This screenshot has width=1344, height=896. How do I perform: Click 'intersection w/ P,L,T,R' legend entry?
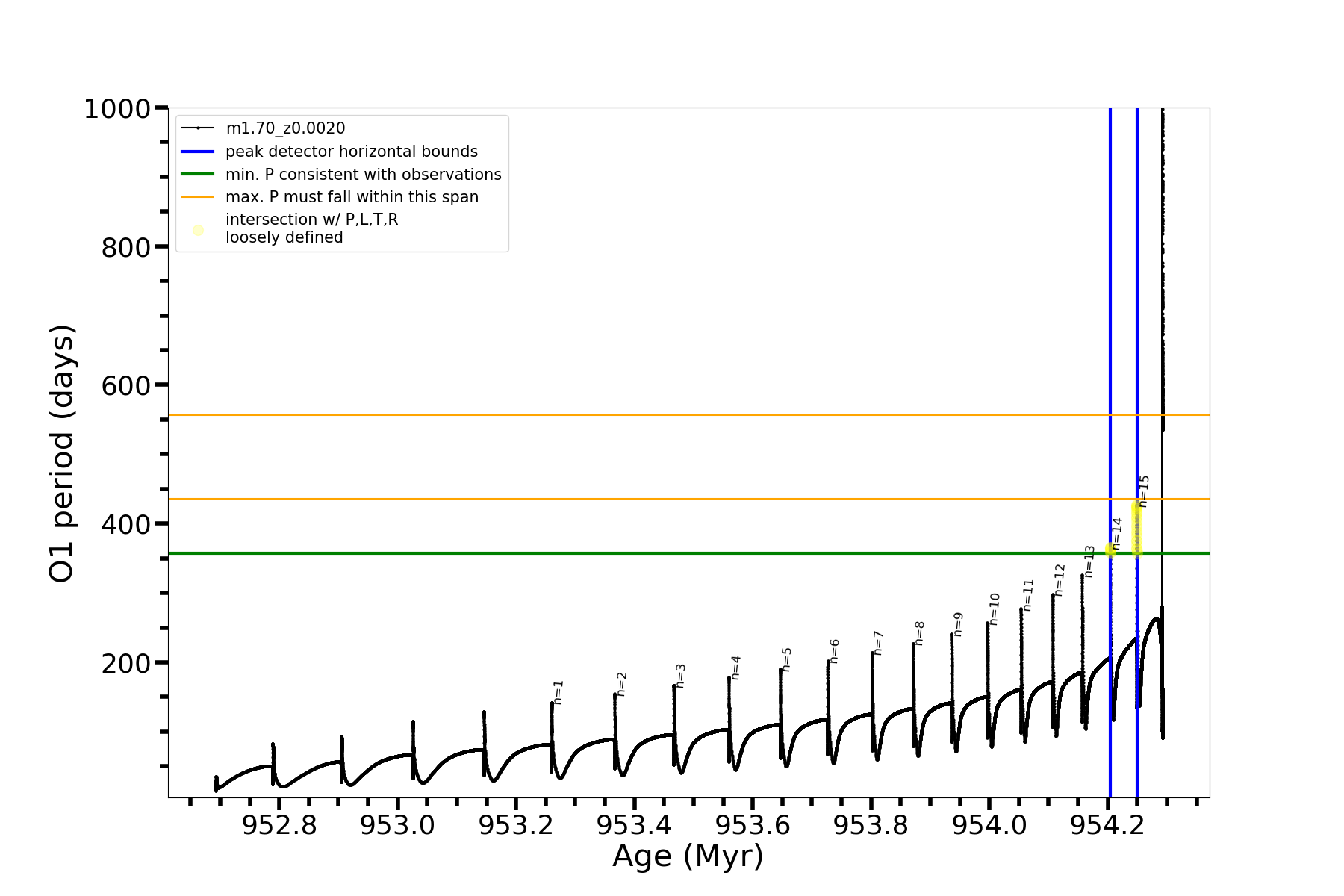click(x=312, y=220)
